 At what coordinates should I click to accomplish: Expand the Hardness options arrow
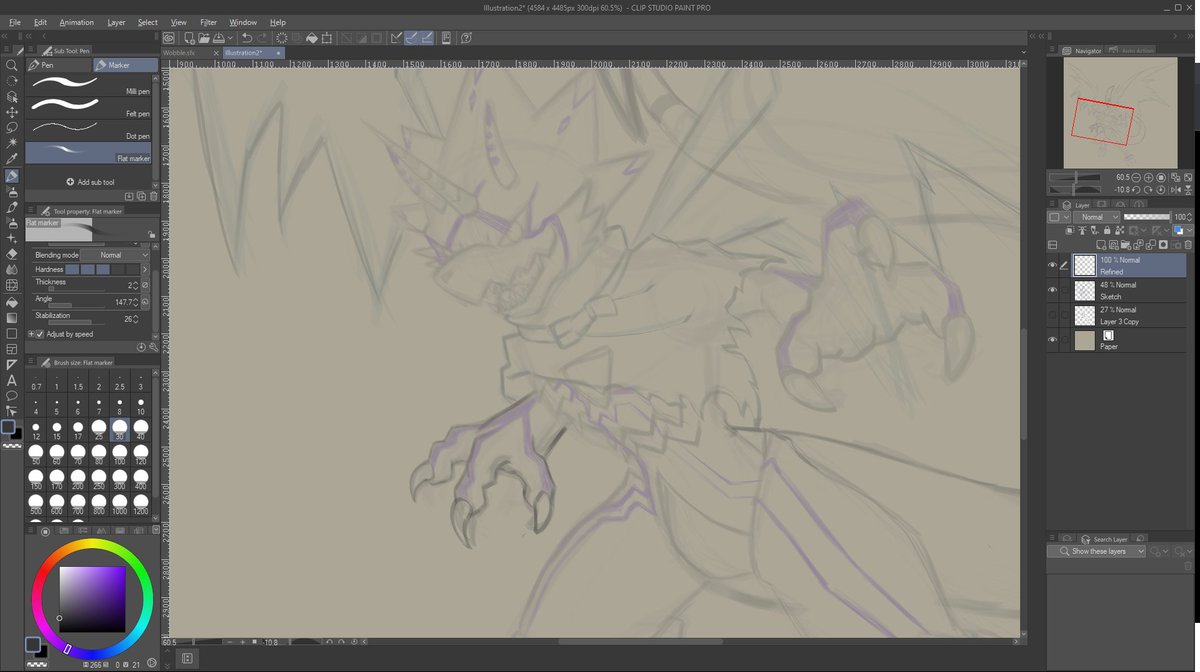point(144,269)
